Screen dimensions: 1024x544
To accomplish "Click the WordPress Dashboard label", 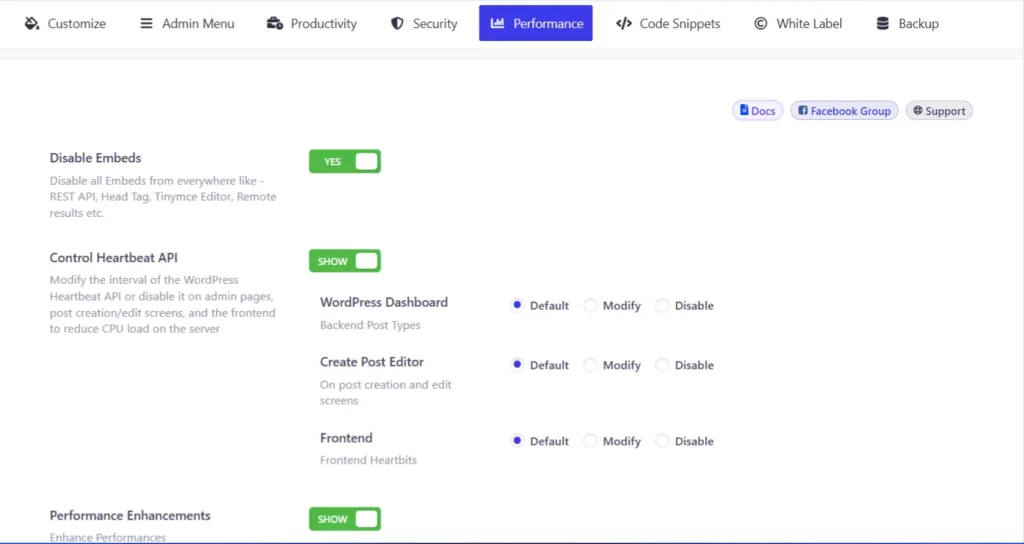I will point(384,302).
